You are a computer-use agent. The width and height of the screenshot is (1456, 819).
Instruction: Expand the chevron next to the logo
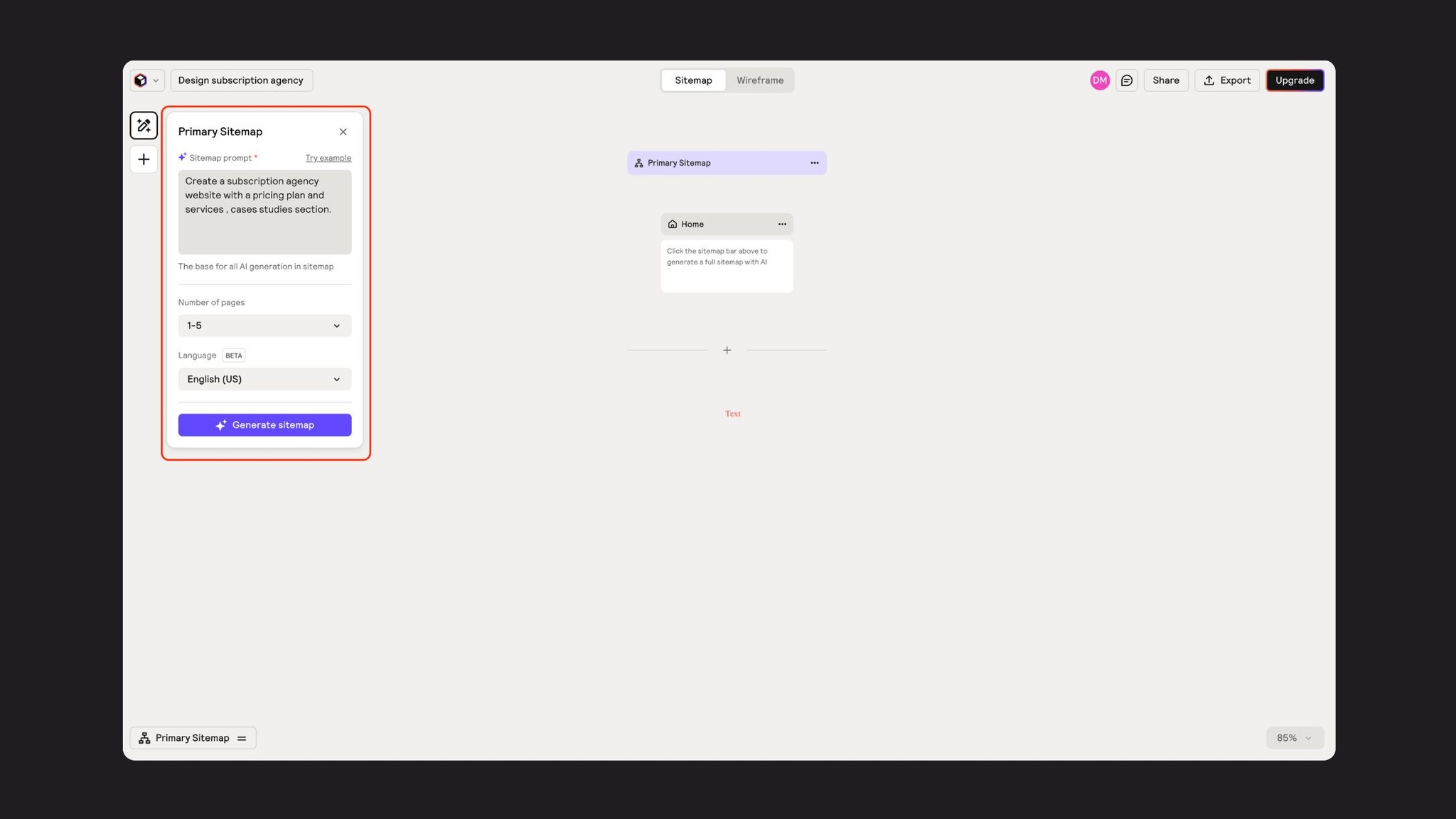[156, 80]
